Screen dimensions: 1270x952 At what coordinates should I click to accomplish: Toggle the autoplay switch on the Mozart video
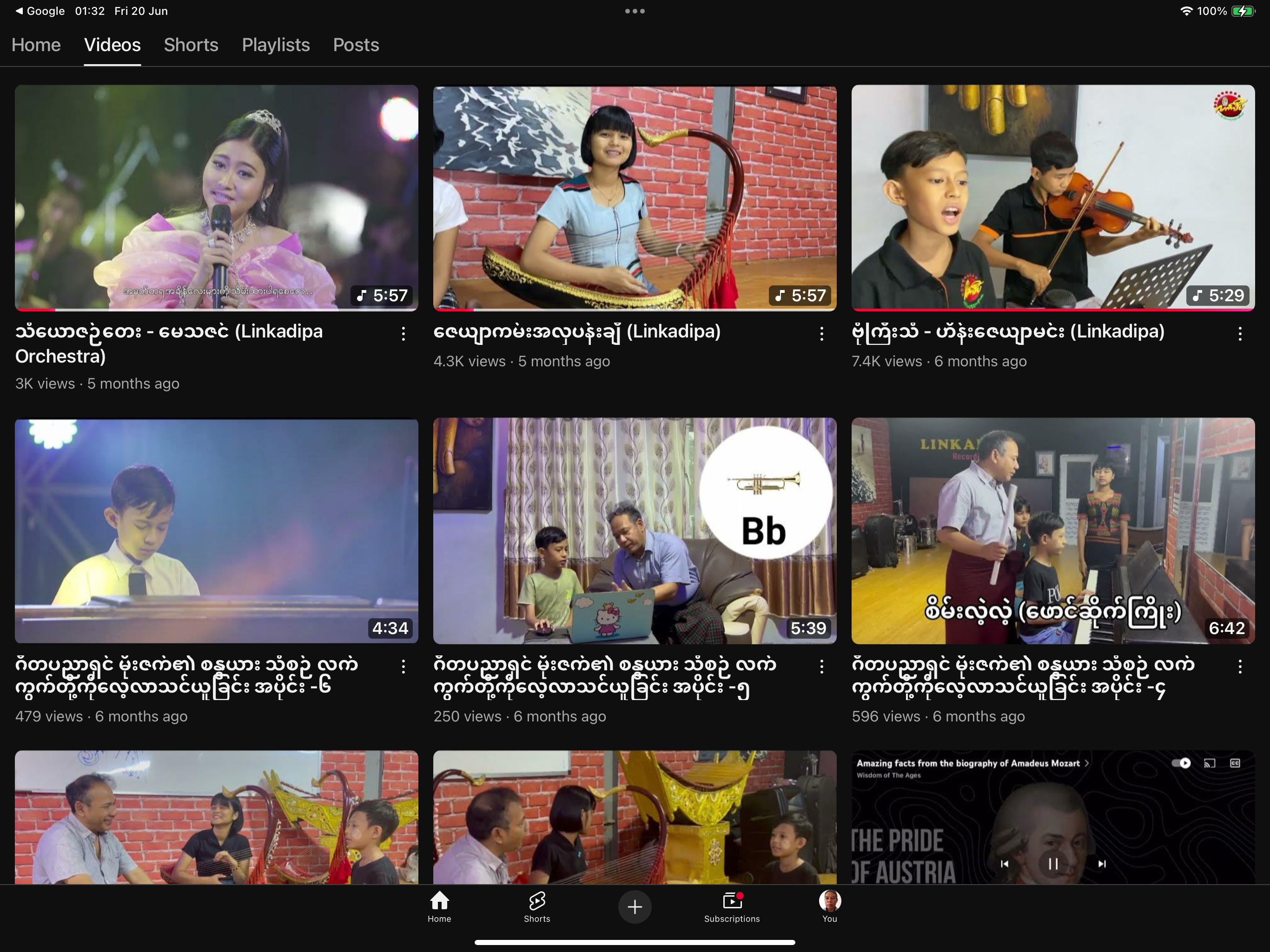[x=1181, y=763]
